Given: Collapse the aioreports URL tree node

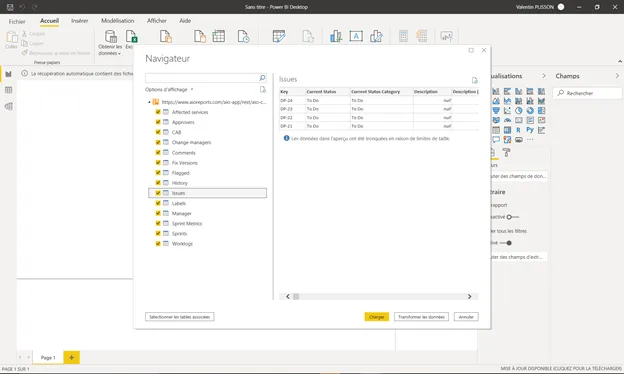Looking at the screenshot, I should tap(149, 102).
